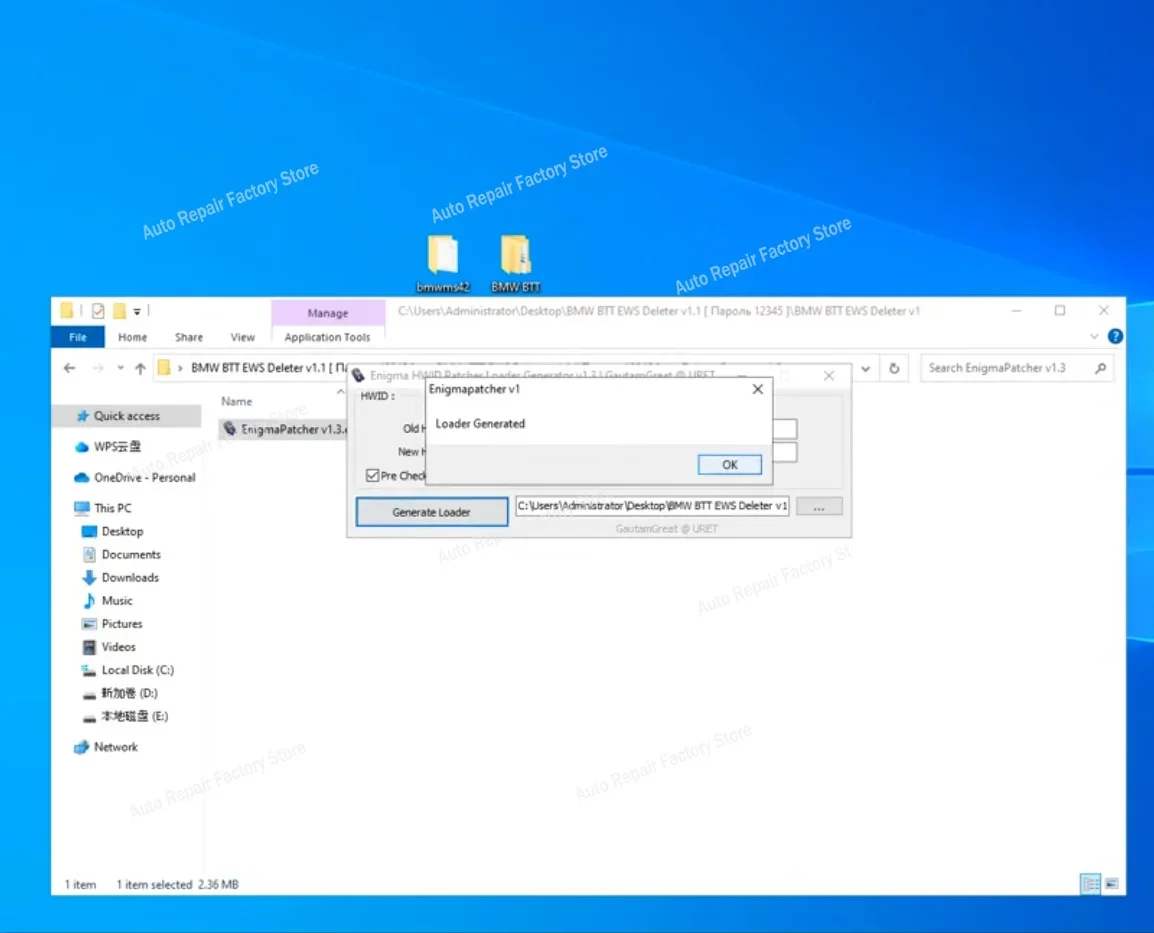Click BMW BTT EWS Deleter breadcrumb
Viewport: 1154px width, 933px height.
pyautogui.click(x=269, y=368)
